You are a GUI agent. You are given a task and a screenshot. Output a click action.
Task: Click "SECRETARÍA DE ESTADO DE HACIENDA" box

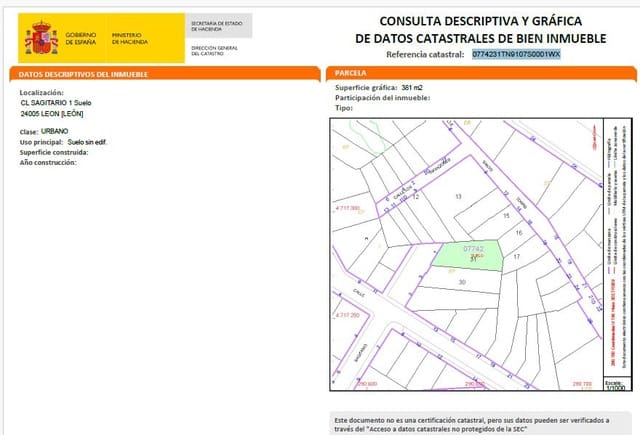tap(219, 26)
